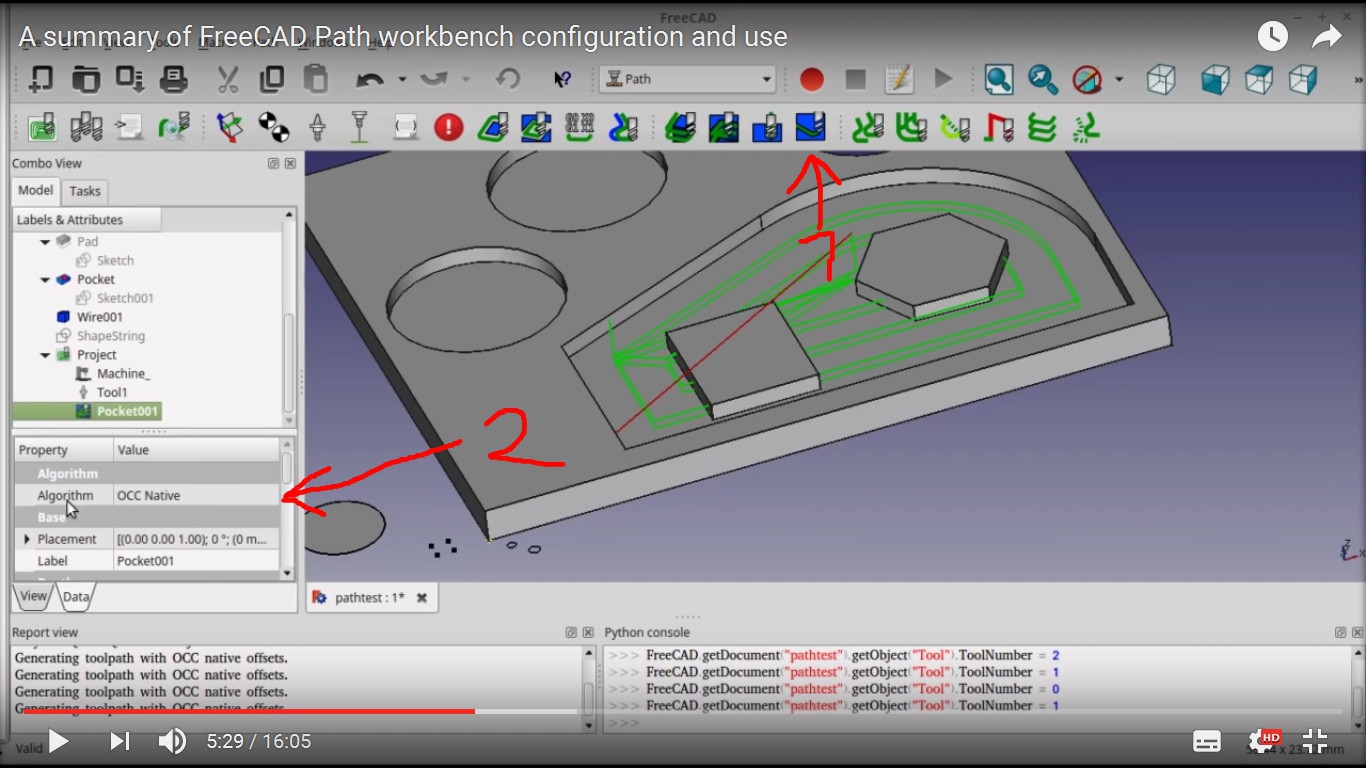Screen dimensions: 1366x768
Task: Click the Fit Selection zoom icon
Action: point(1042,79)
